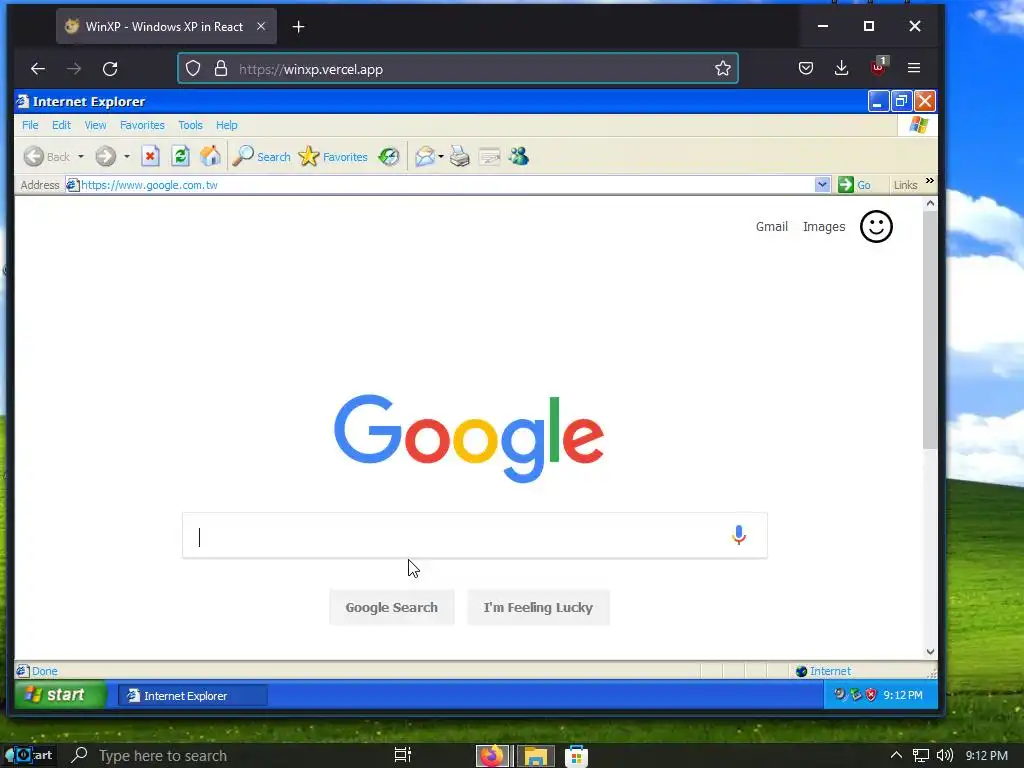This screenshot has height=768, width=1024.
Task: Open the IE Help menu
Action: click(227, 125)
